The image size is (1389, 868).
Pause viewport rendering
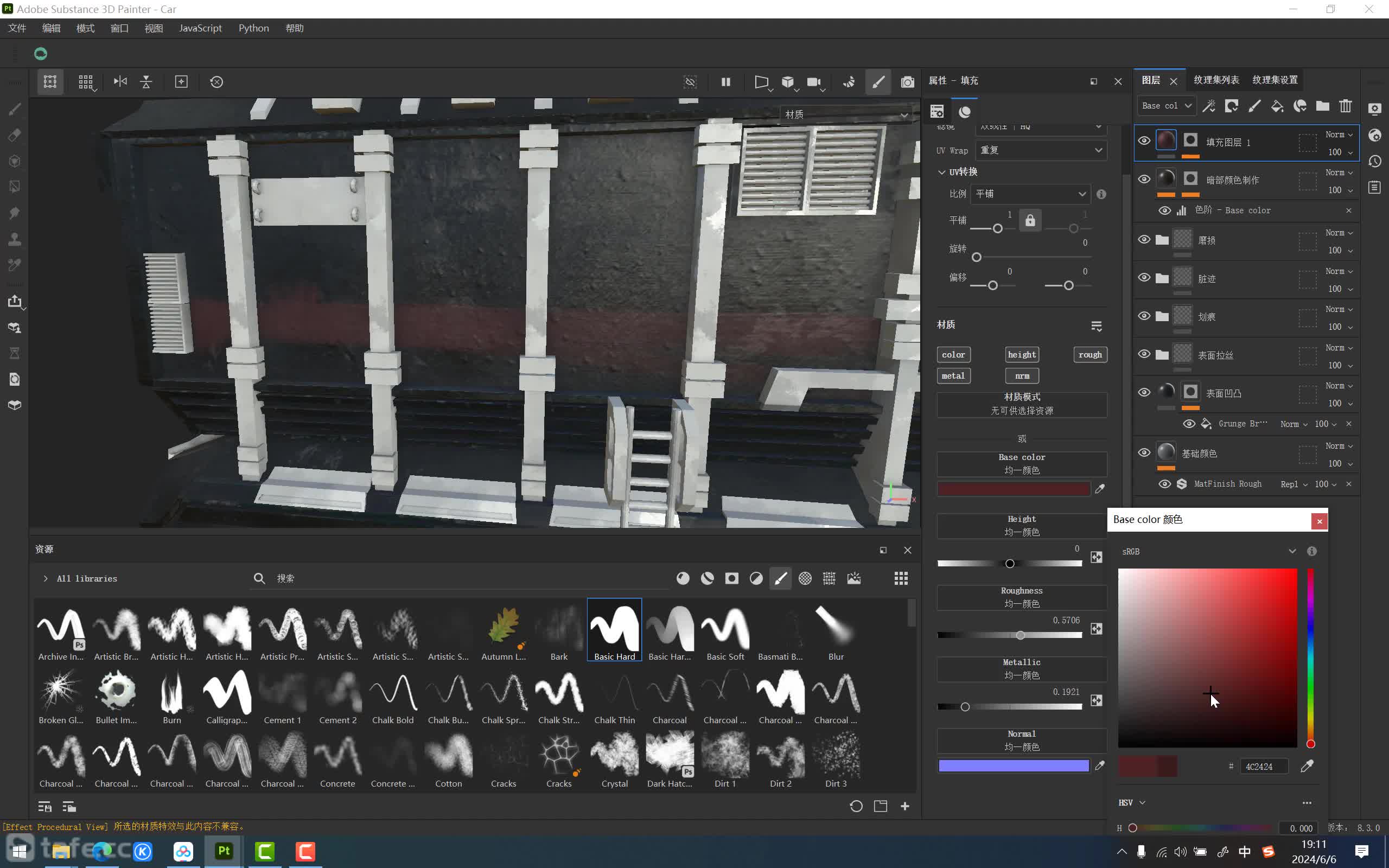(x=725, y=81)
